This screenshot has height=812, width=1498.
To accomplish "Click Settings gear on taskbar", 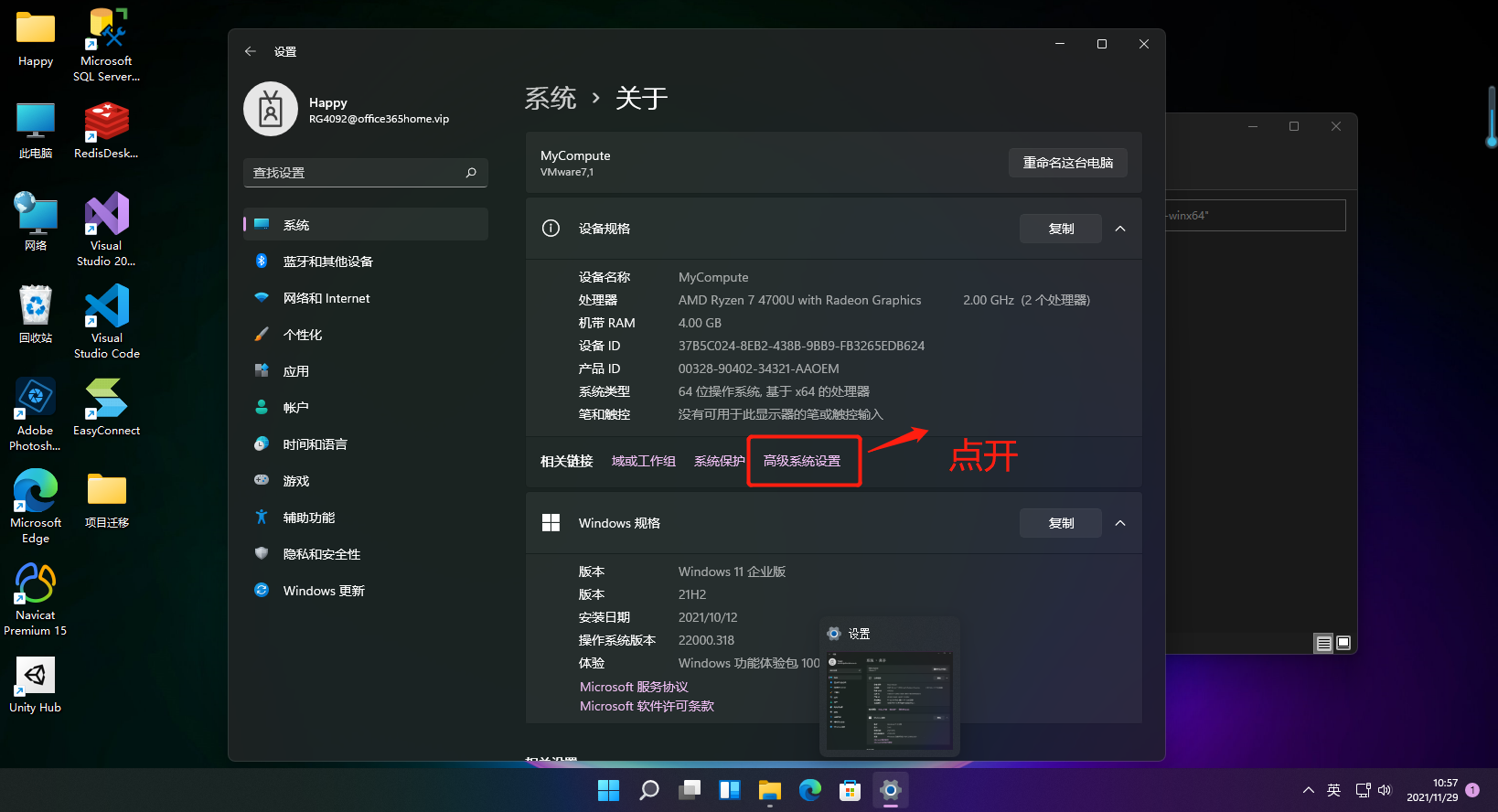I will [x=890, y=790].
